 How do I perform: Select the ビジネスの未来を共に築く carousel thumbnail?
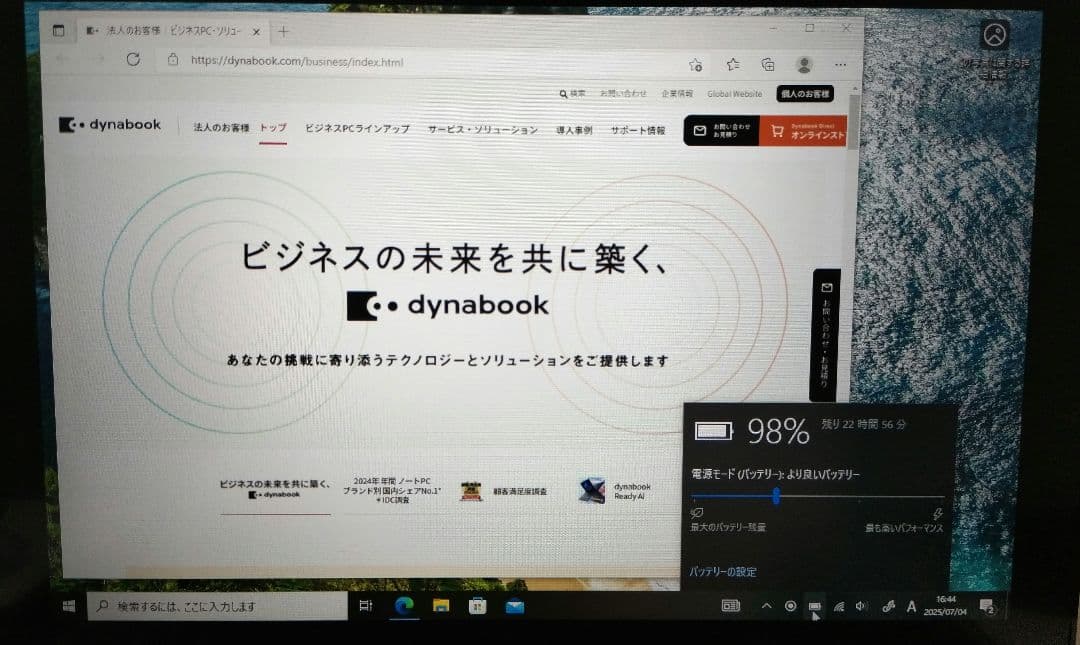[275, 490]
